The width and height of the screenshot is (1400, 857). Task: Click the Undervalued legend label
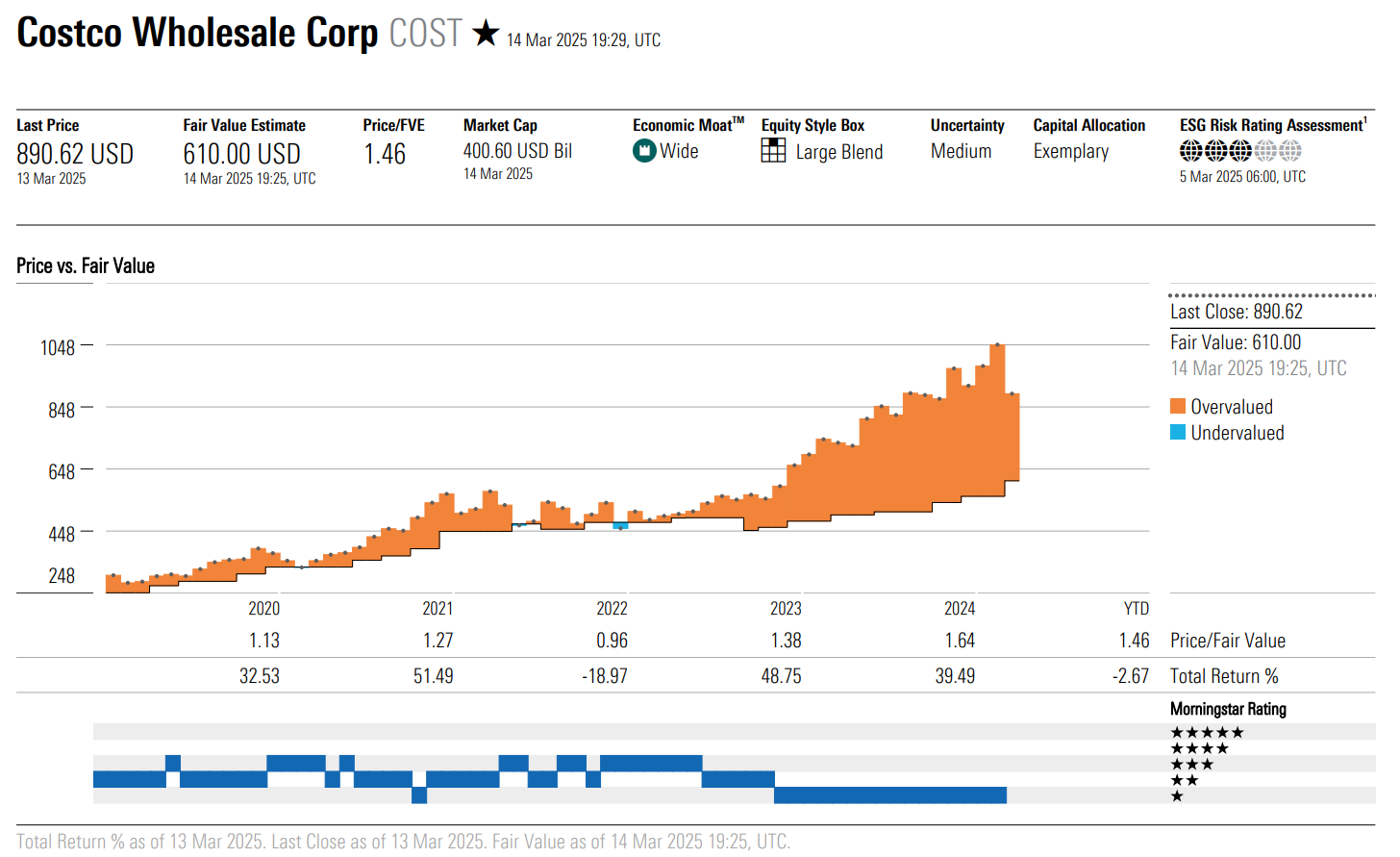point(1237,433)
